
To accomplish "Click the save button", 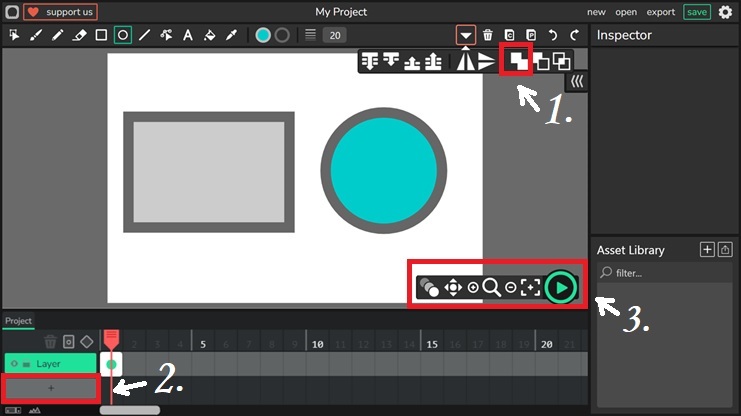I will [x=697, y=12].
